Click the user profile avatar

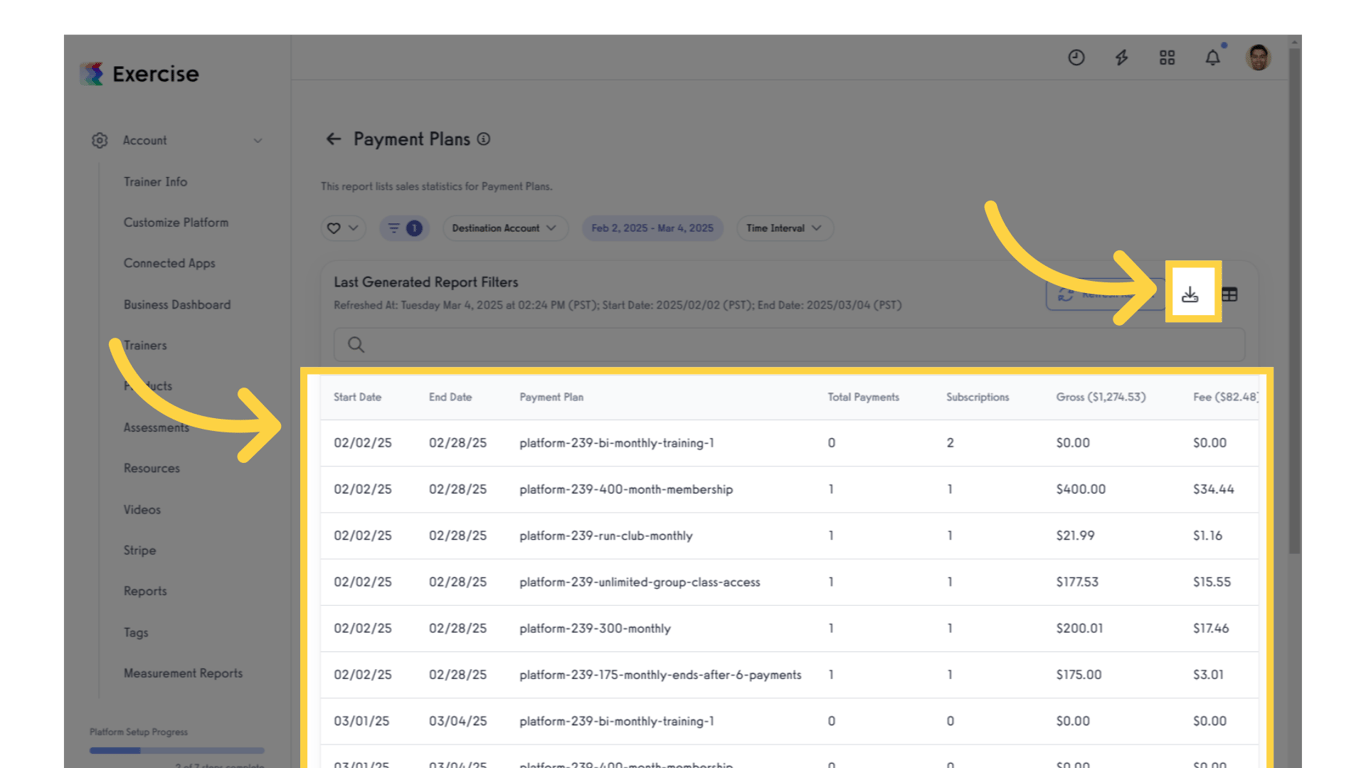(1258, 57)
